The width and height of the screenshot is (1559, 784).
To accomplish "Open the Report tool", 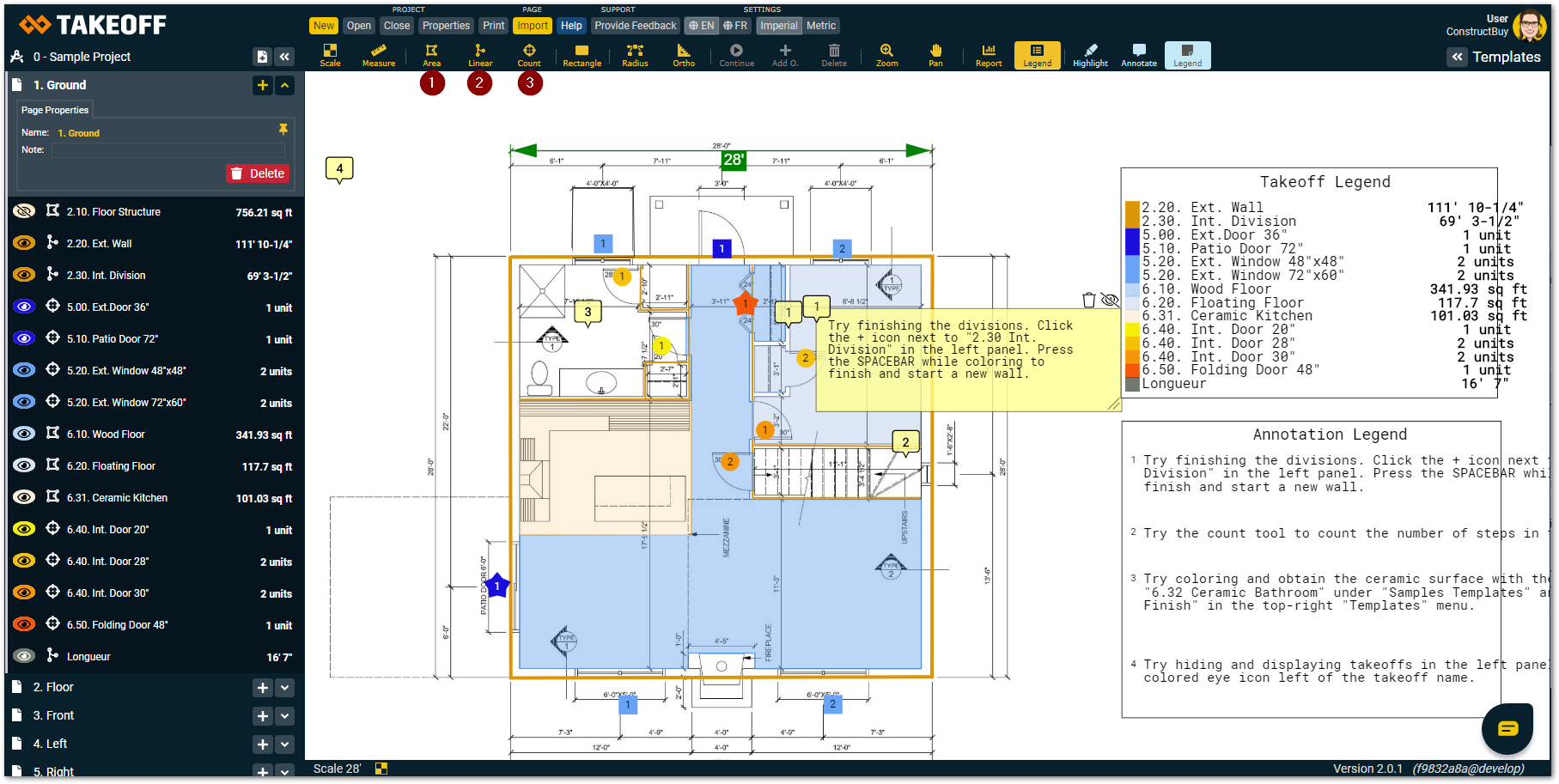I will tap(989, 55).
